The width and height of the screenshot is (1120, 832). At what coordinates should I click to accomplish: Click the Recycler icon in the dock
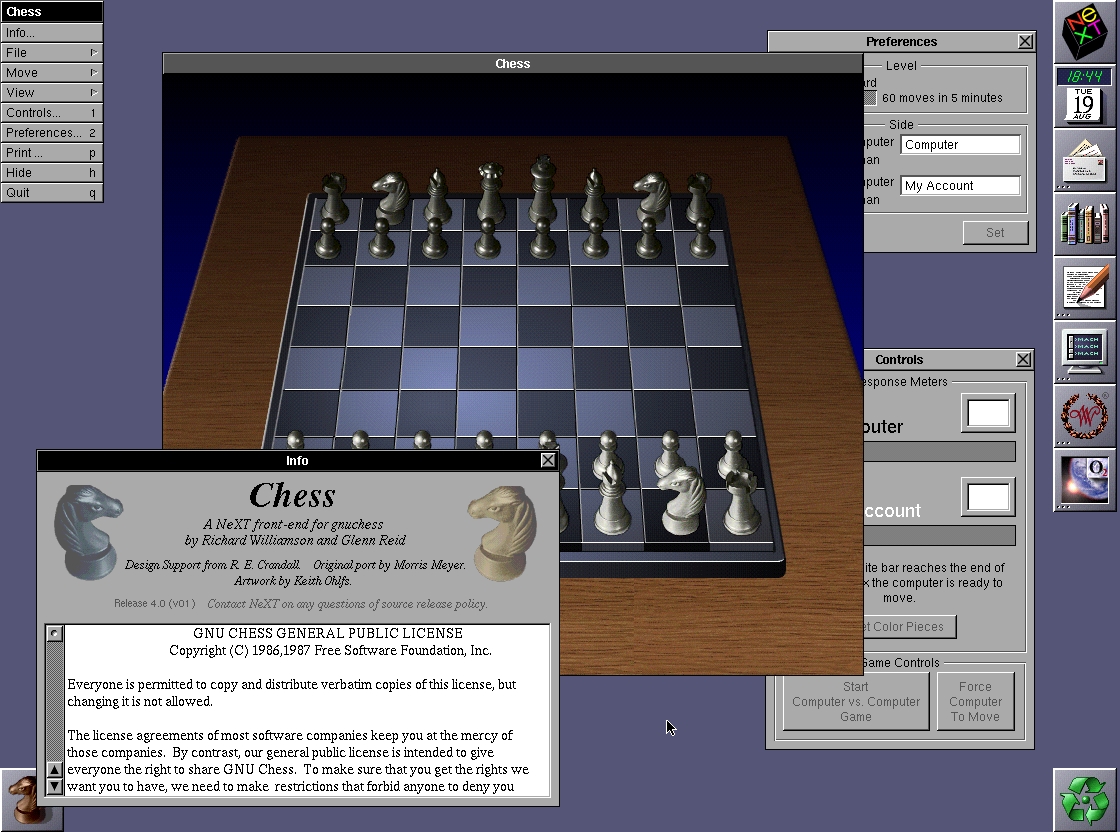[1084, 800]
